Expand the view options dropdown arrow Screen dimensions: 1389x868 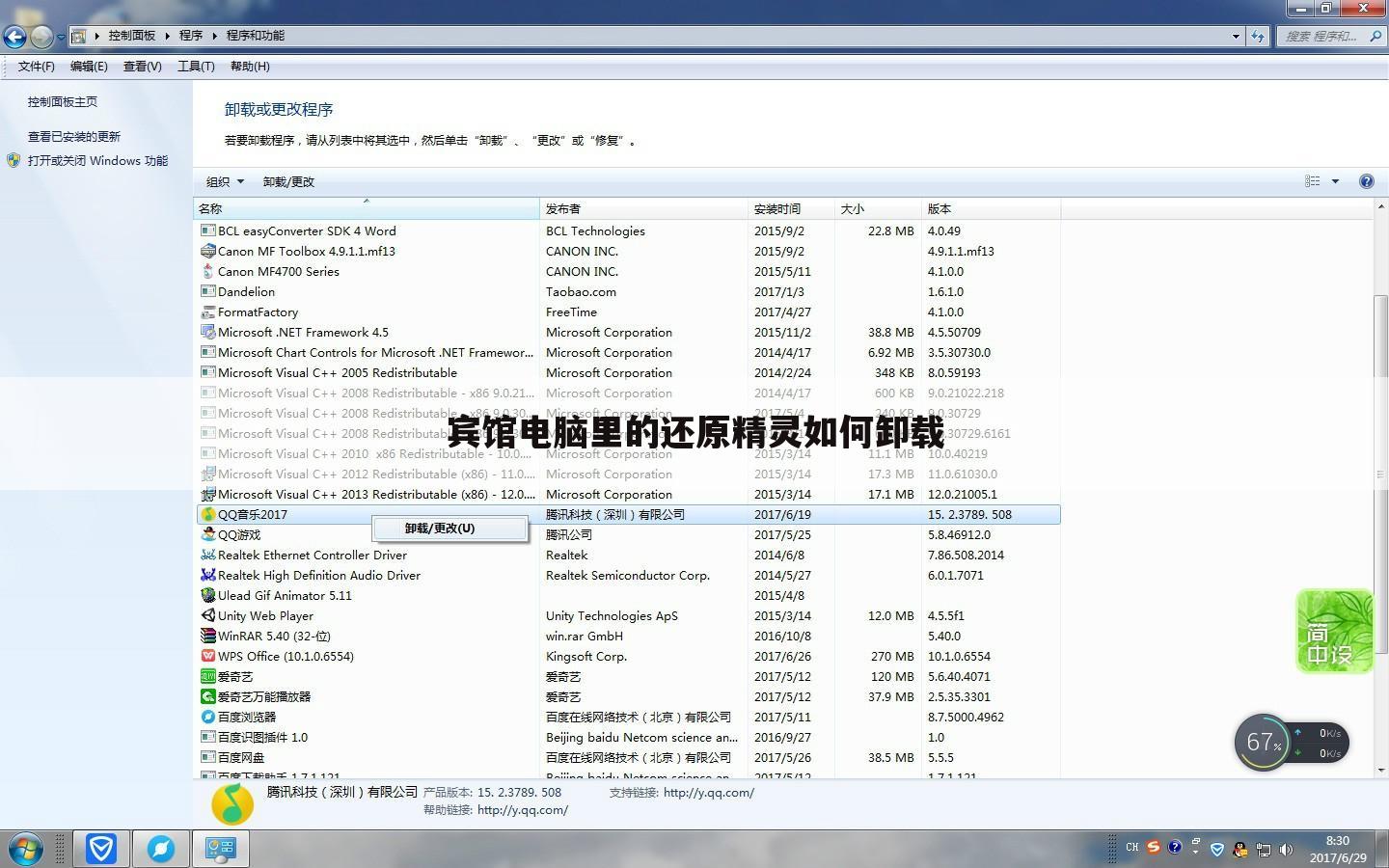[1335, 181]
